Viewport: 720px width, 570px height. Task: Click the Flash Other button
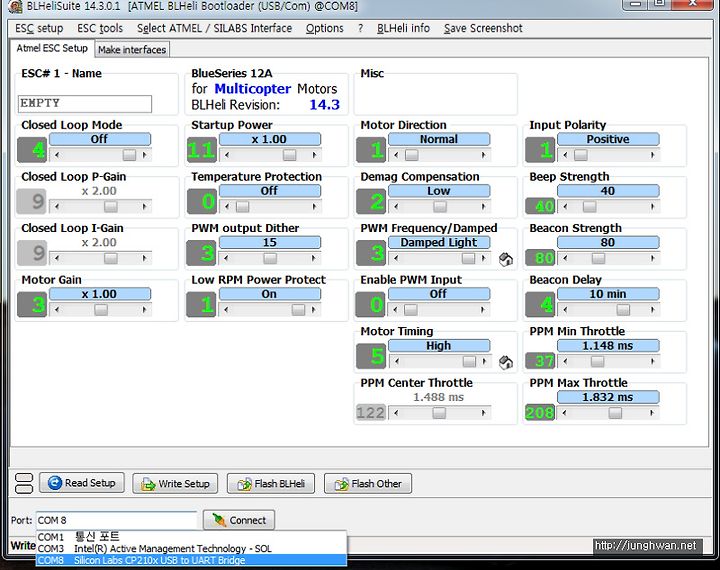[x=368, y=484]
